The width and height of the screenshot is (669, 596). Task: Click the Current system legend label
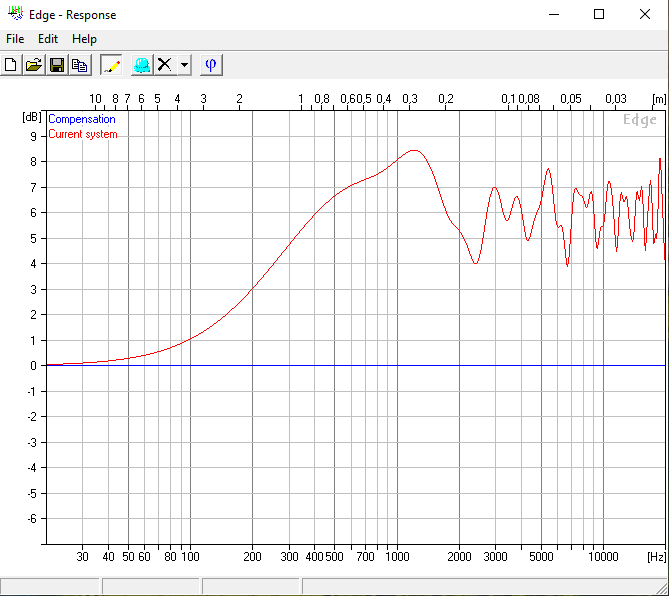(83, 134)
